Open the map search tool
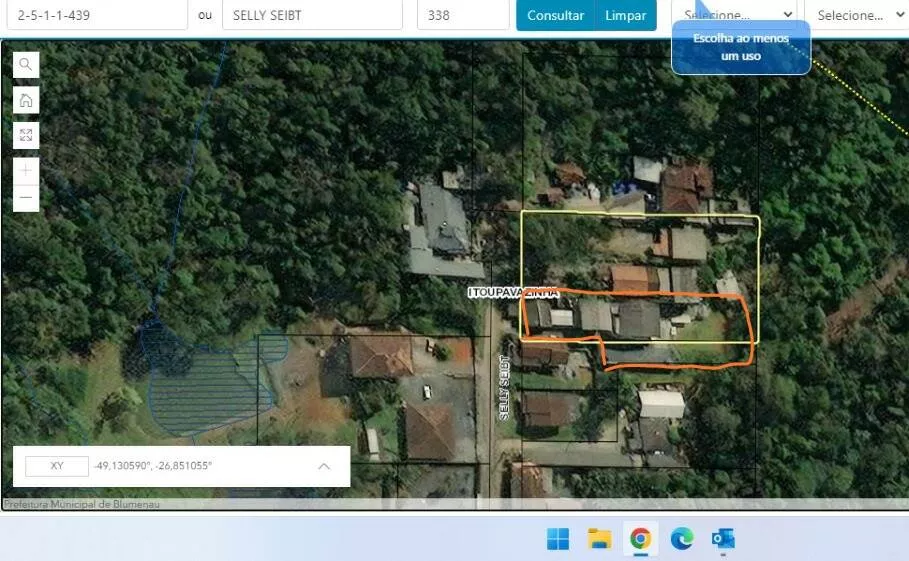This screenshot has width=909, height=561. (26, 64)
